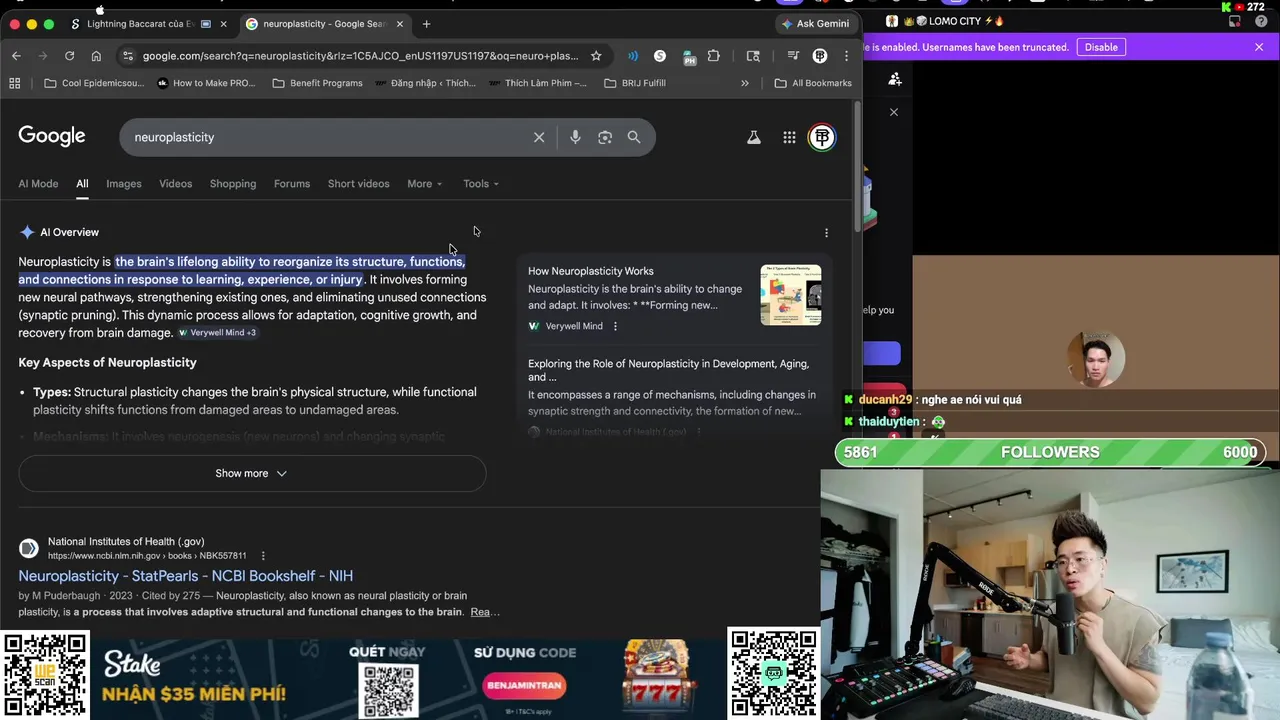
Task: Open options for NIH search result
Action: [263, 556]
